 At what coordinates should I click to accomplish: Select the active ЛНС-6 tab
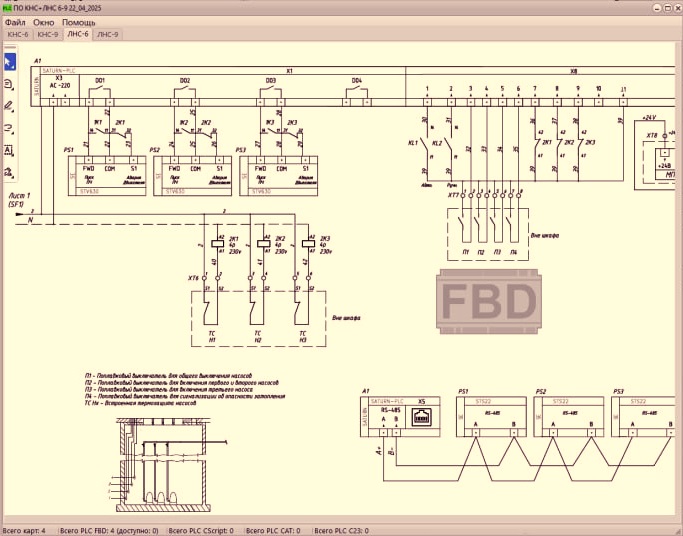pyautogui.click(x=77, y=34)
